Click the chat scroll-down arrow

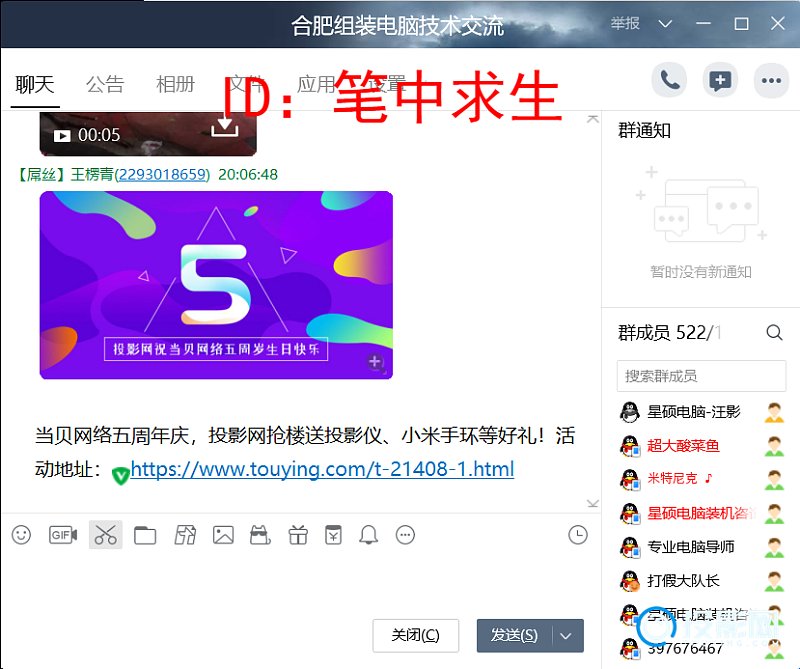coord(592,504)
